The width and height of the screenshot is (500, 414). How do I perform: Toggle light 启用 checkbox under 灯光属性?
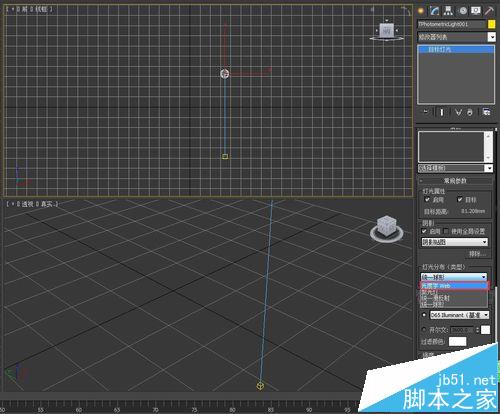(x=427, y=199)
